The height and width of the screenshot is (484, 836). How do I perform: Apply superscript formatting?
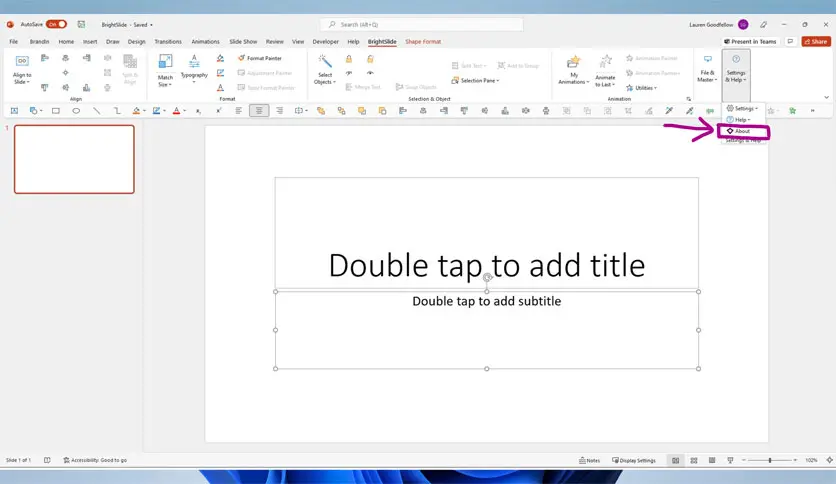tap(219, 111)
